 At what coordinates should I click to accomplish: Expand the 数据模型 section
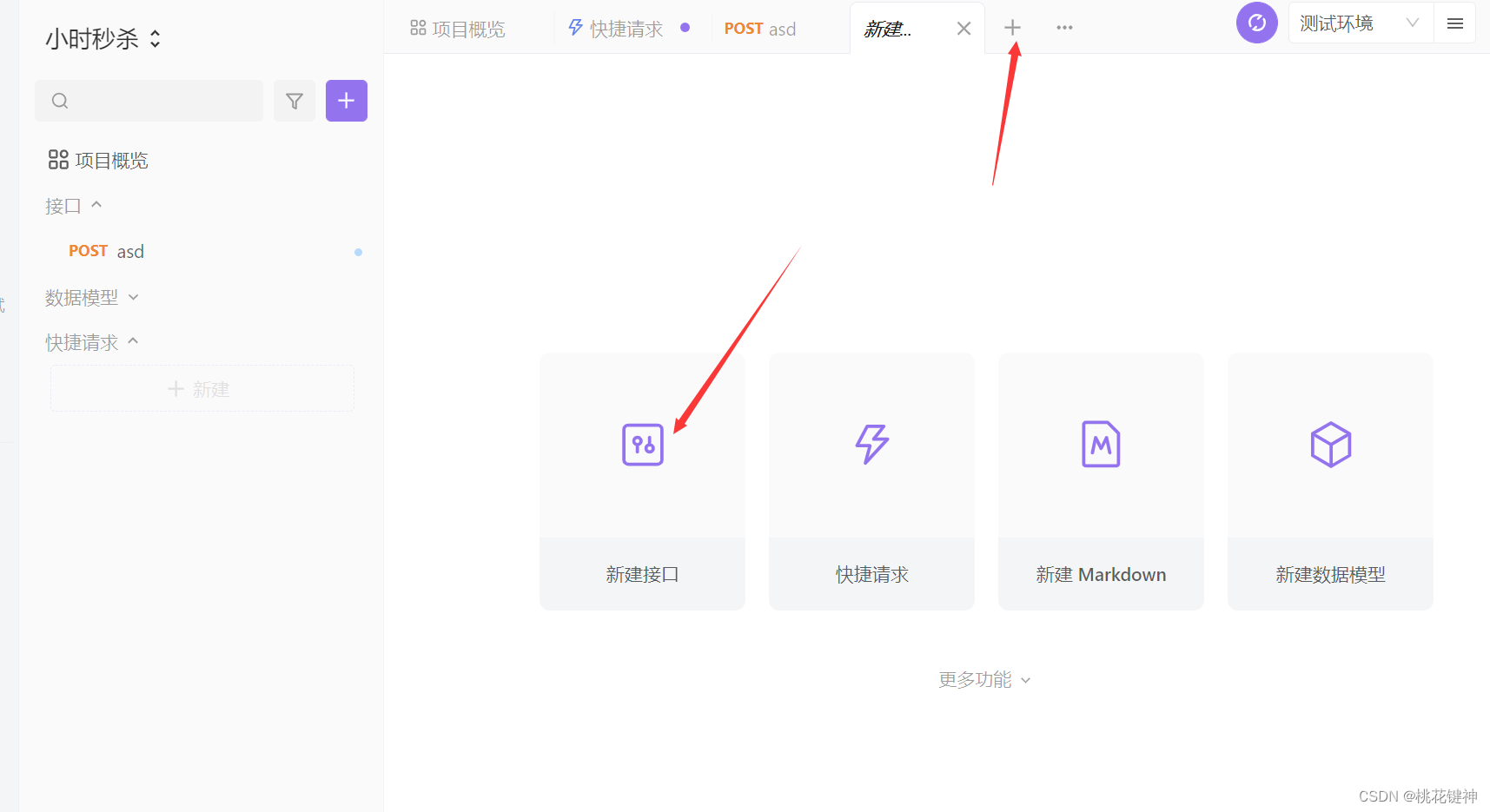[x=92, y=298]
